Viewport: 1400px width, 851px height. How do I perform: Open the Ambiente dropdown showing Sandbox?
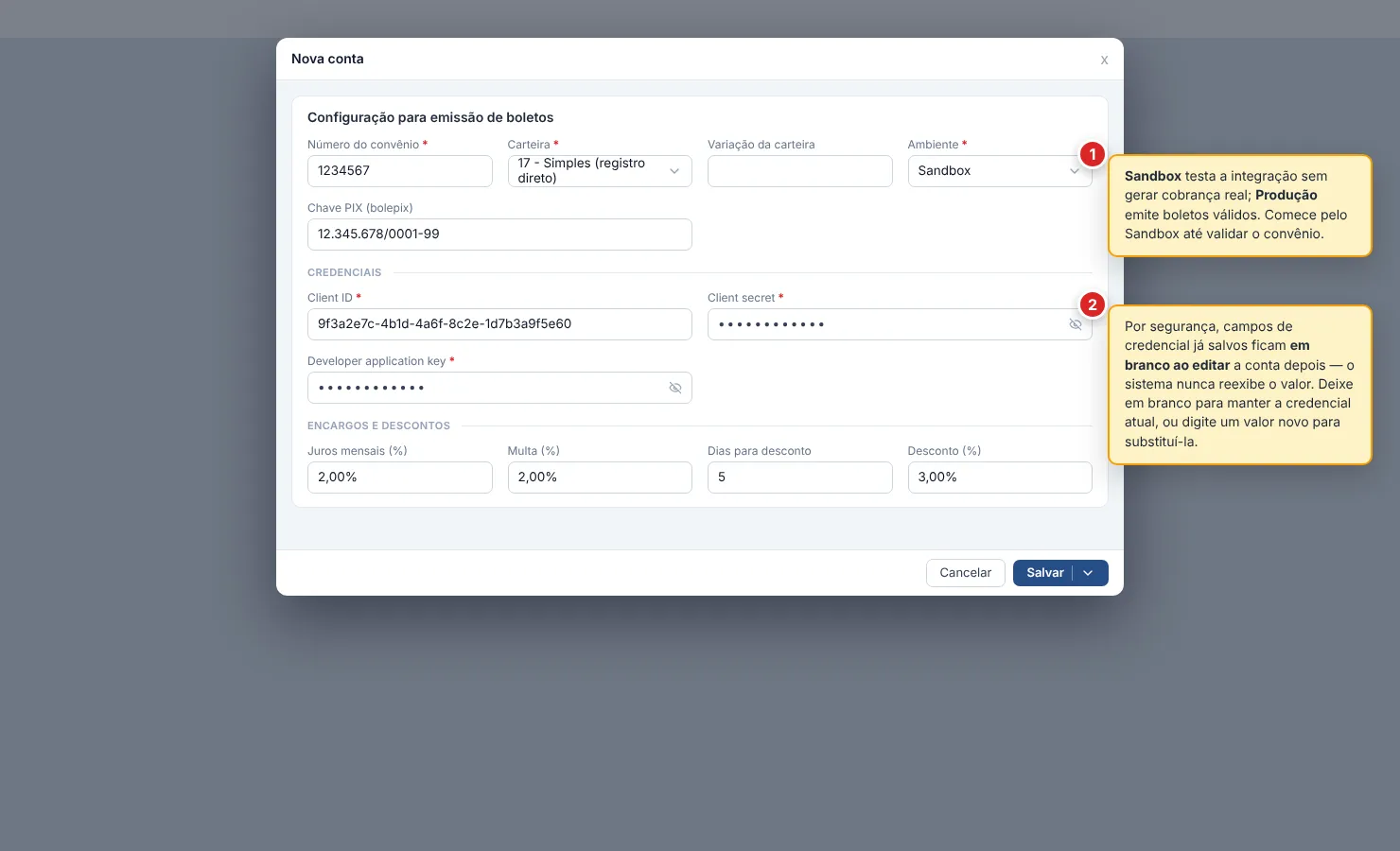coord(1000,171)
